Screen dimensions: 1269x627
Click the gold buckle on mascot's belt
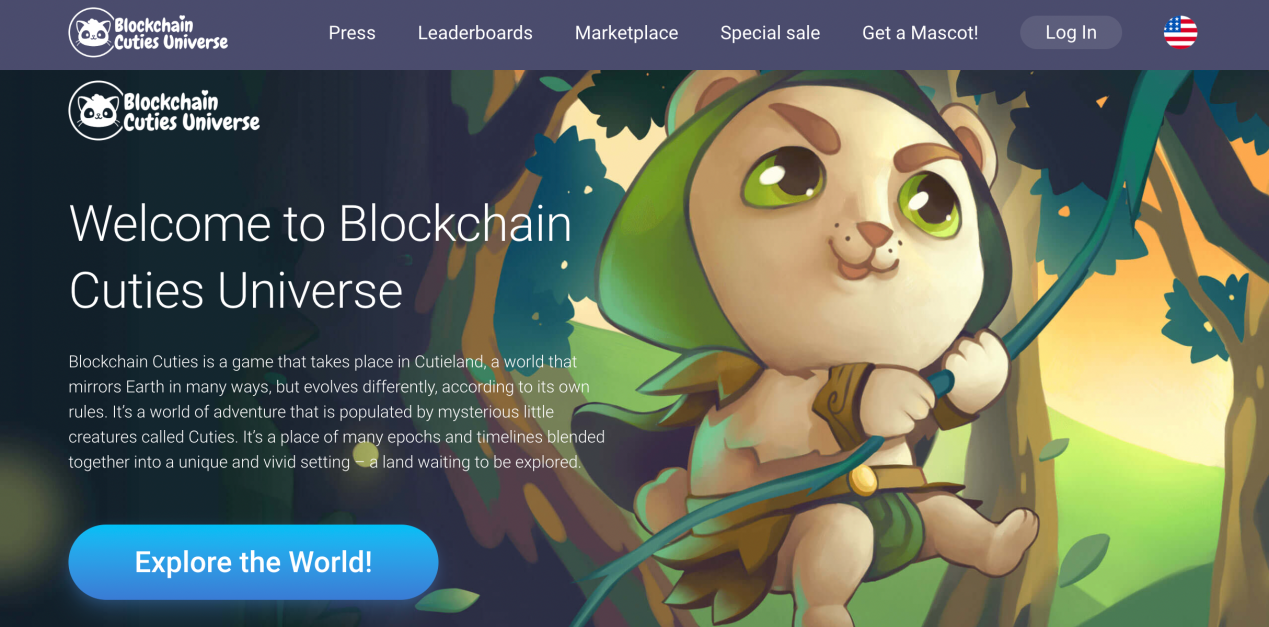[x=863, y=481]
